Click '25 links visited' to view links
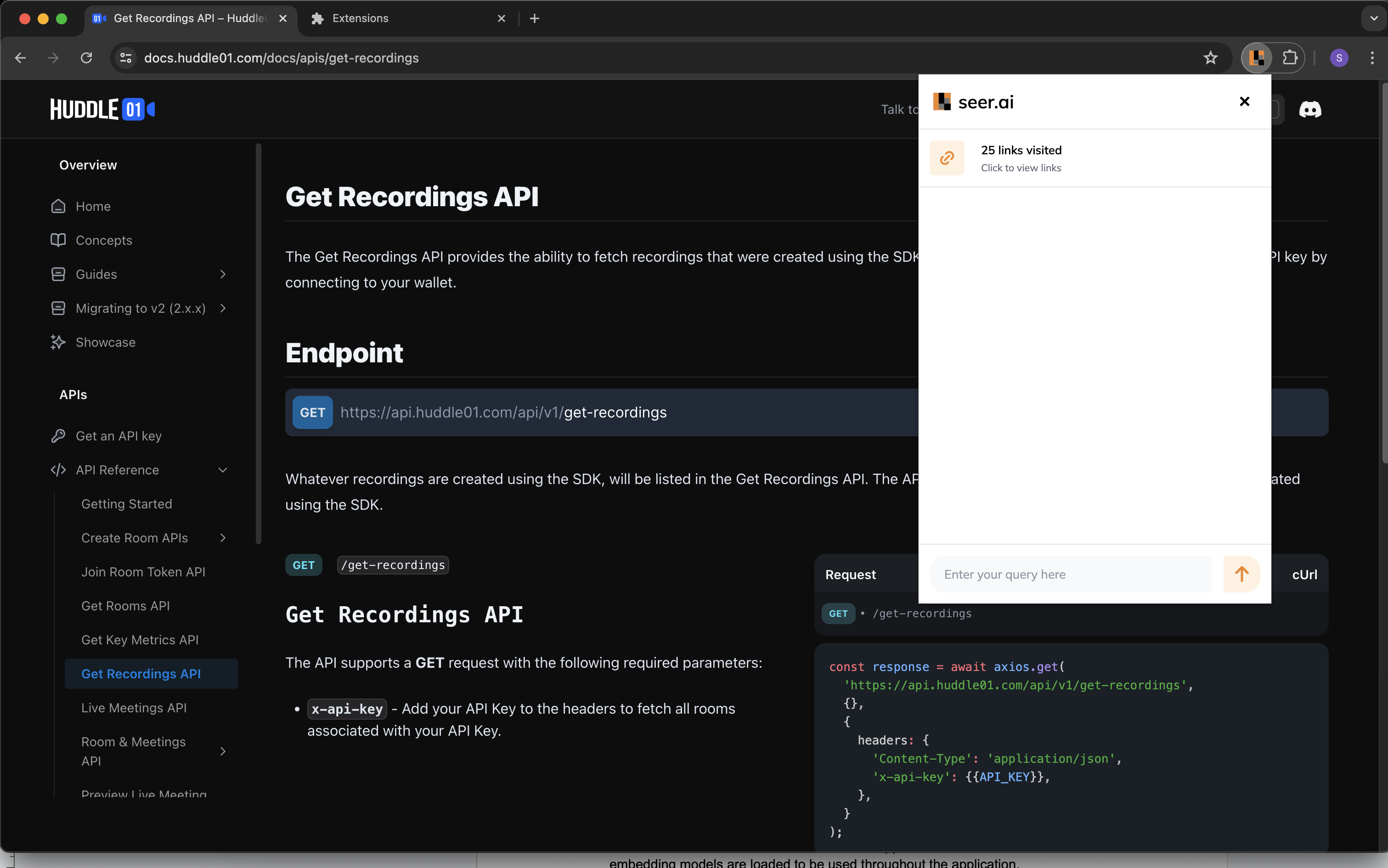The height and width of the screenshot is (868, 1388). (x=1021, y=151)
